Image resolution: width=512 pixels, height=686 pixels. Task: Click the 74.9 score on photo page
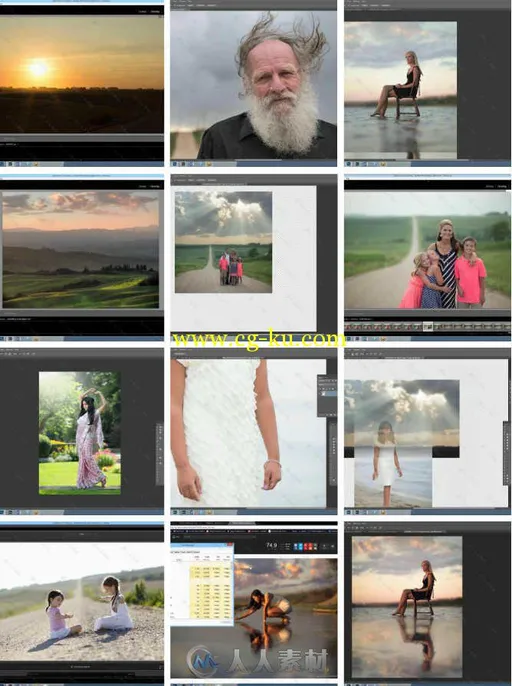pyautogui.click(x=271, y=545)
